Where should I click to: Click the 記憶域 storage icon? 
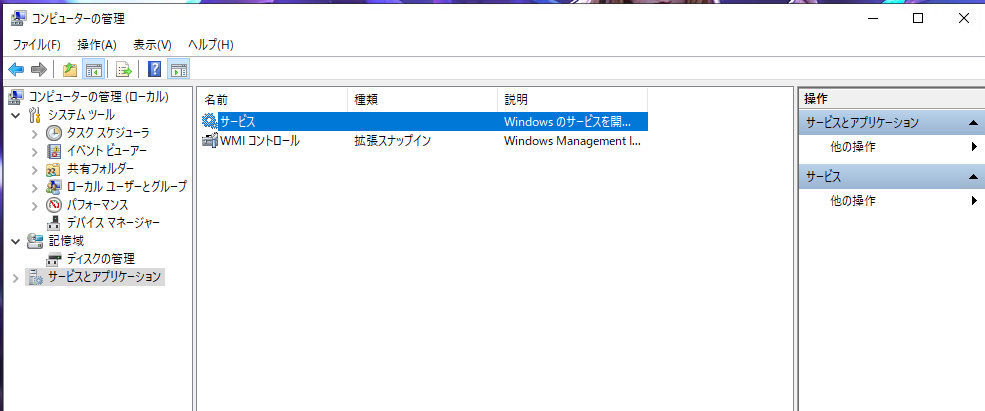point(36,241)
